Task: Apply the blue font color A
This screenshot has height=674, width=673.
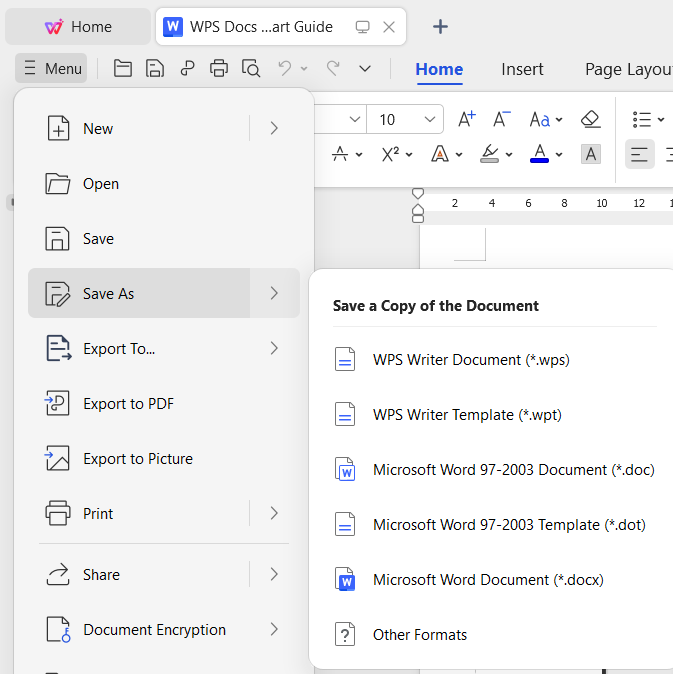Action: (539, 154)
